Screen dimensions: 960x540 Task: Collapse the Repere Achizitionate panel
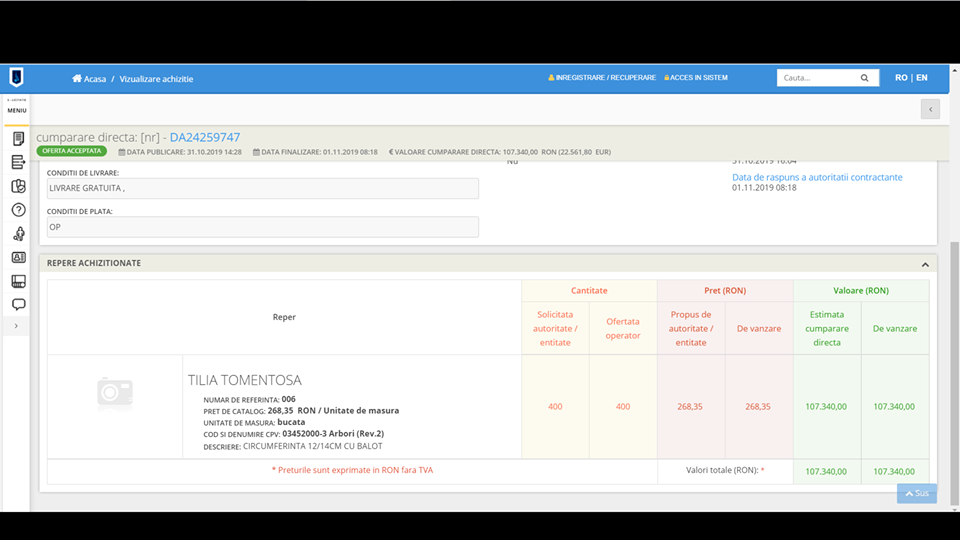[x=925, y=264]
